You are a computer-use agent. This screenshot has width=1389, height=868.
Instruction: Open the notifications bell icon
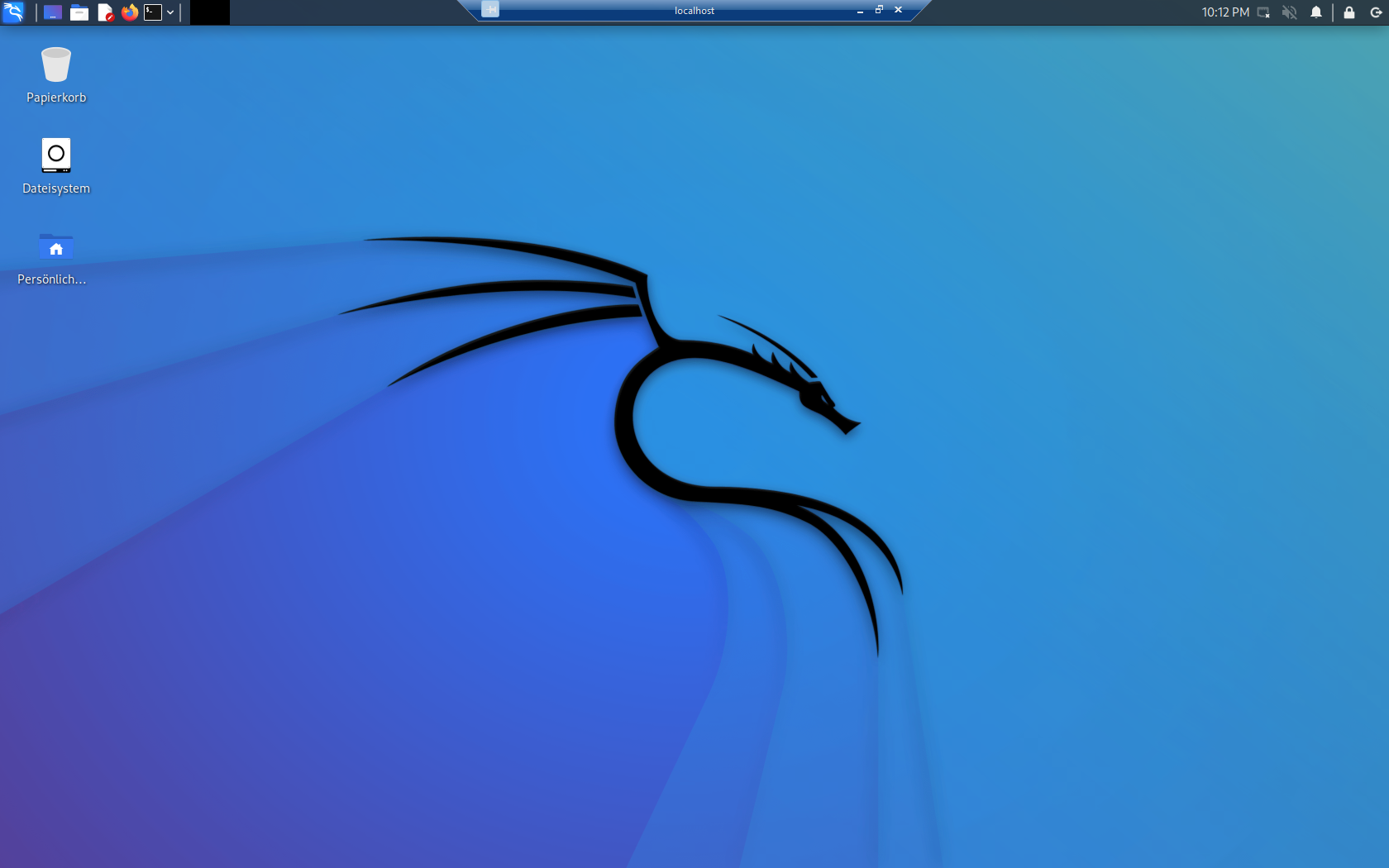[1316, 12]
